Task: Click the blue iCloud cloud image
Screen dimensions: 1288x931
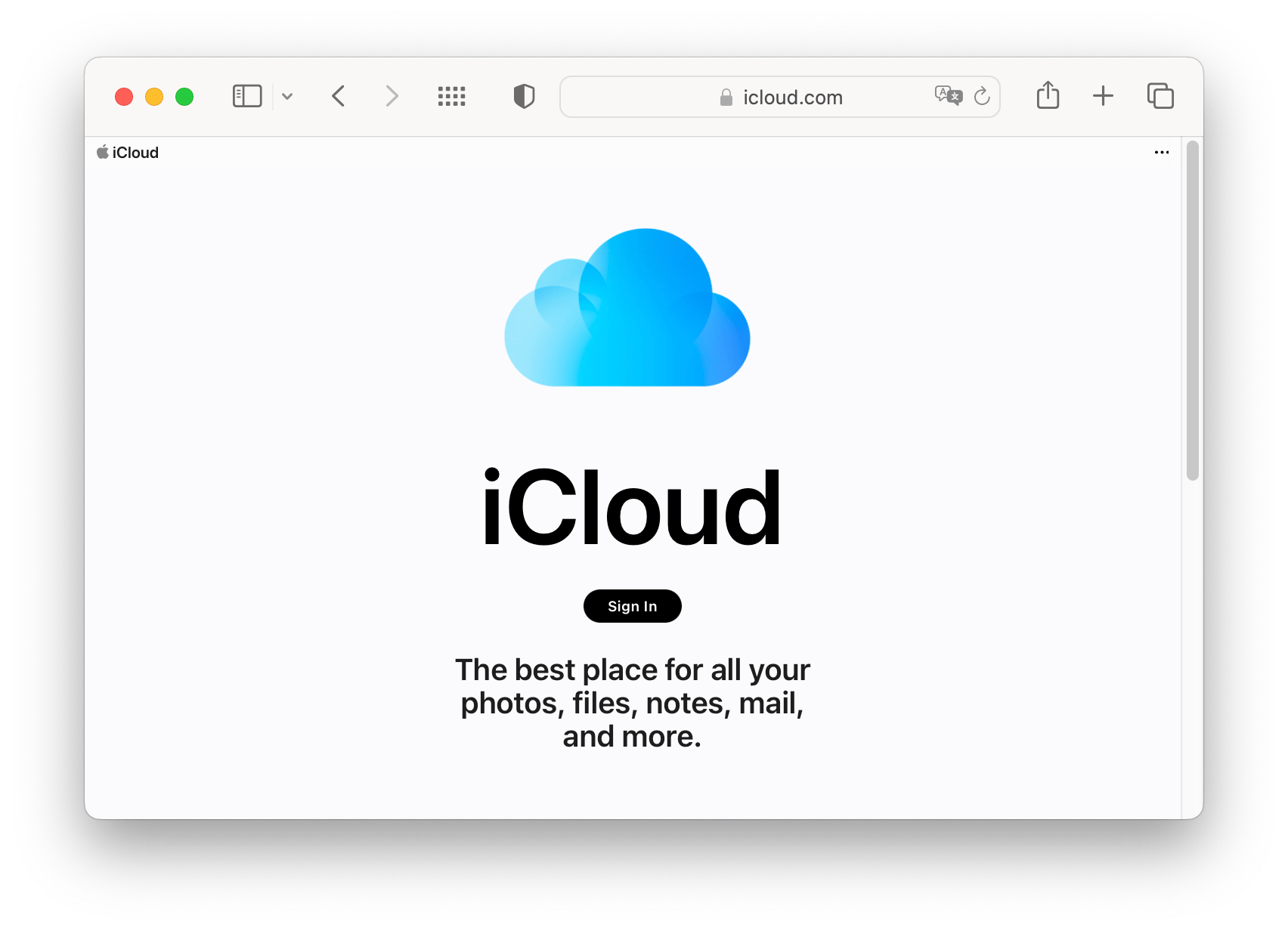Action: pos(627,308)
